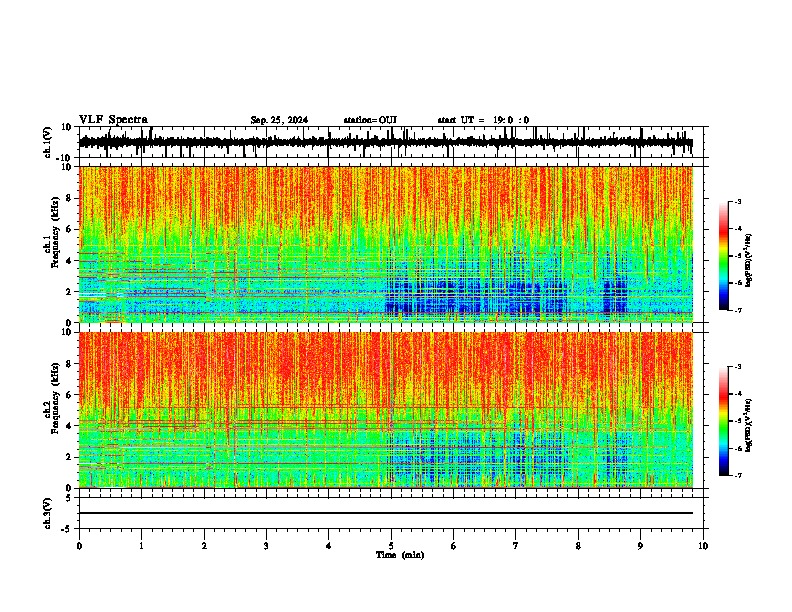This screenshot has height=612, width=792.
Task: Click the "station=OUI" label
Action: click(x=370, y=120)
